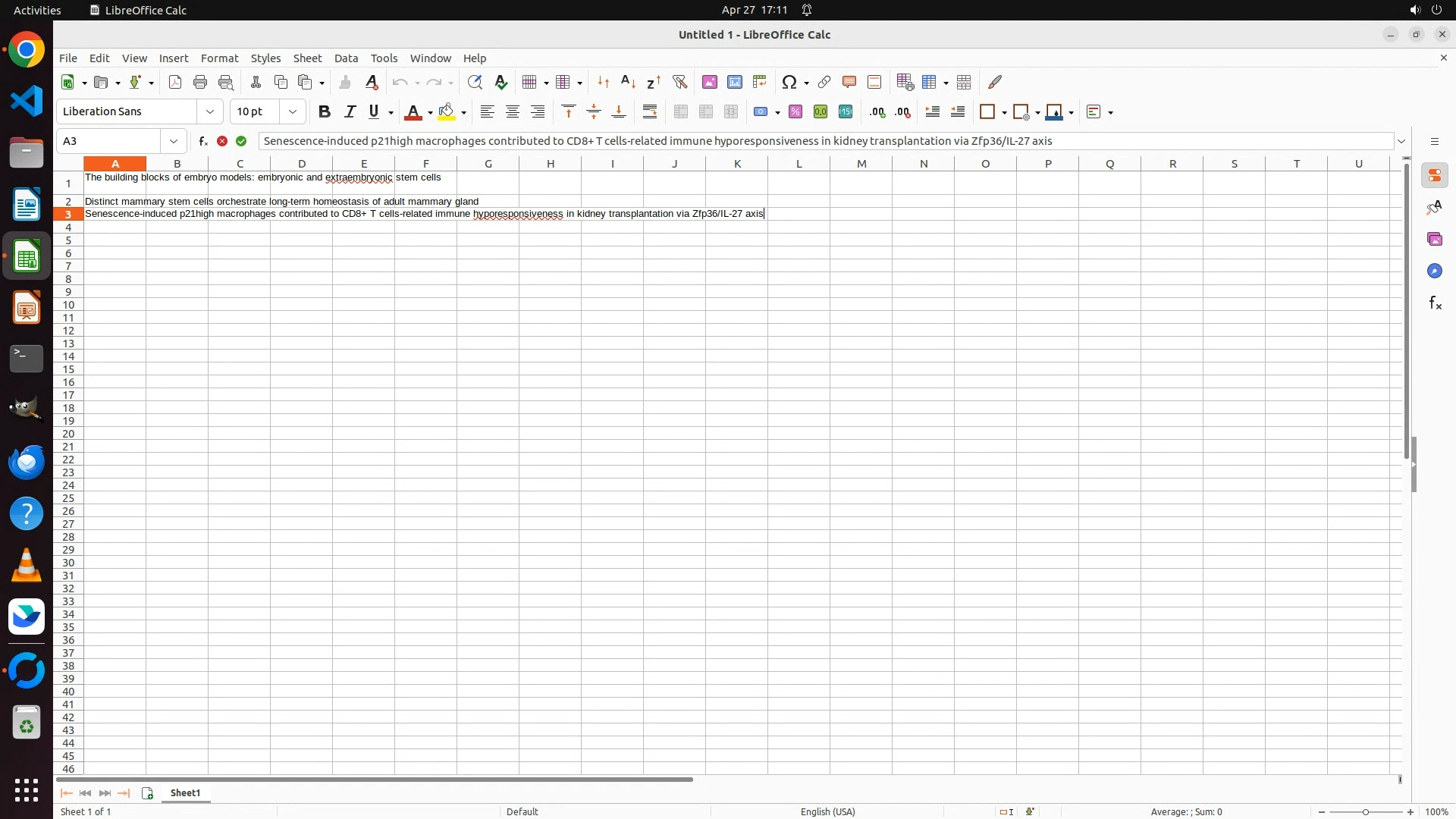Select the Sheet1 tab

point(185,792)
